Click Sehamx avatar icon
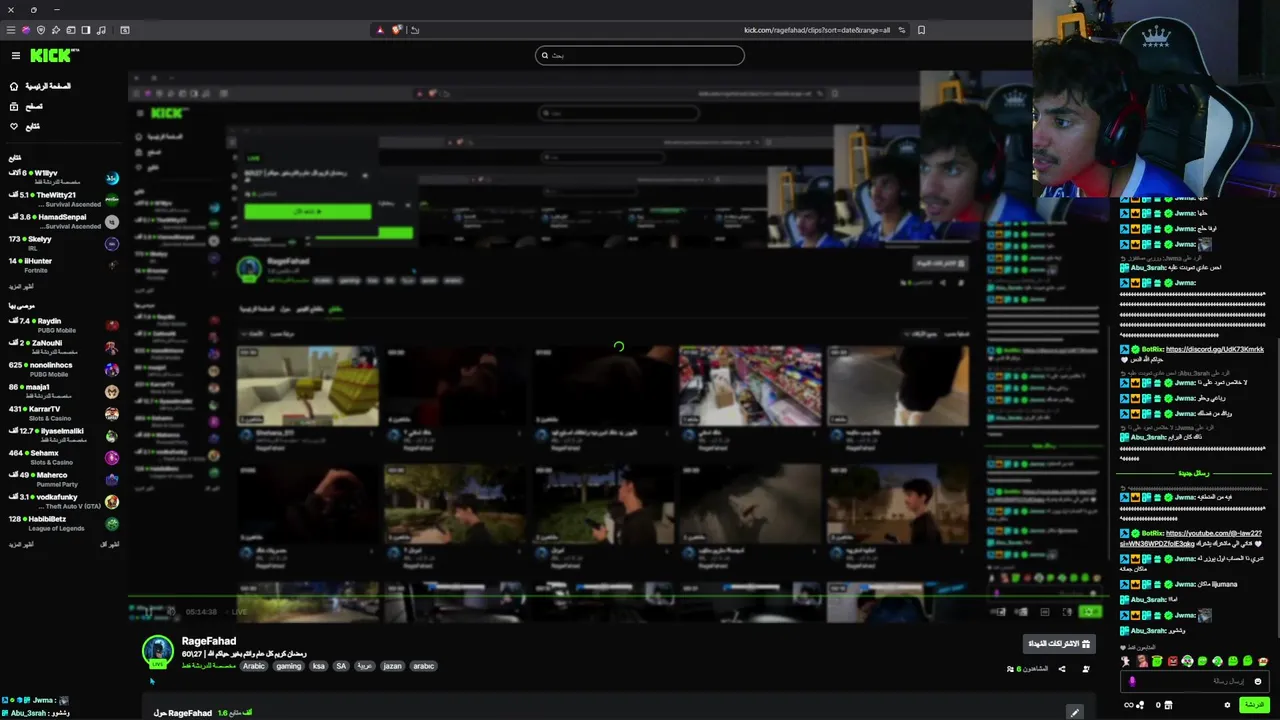This screenshot has height=720, width=1280. (x=112, y=457)
